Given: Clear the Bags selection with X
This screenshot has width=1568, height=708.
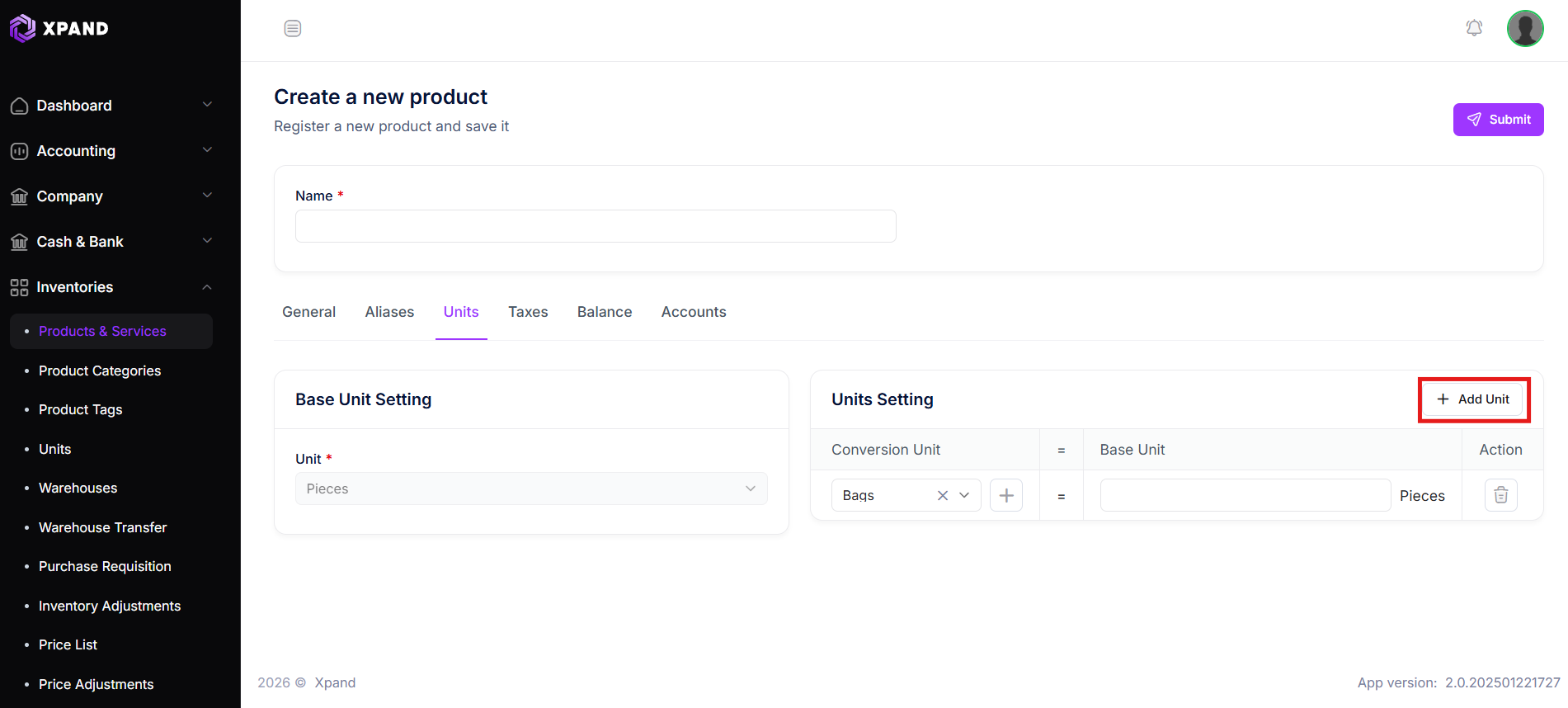Looking at the screenshot, I should point(943,495).
